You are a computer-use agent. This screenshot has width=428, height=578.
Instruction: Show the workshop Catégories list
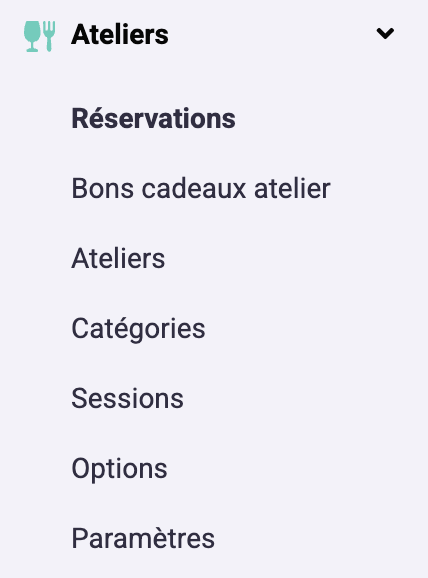point(138,328)
